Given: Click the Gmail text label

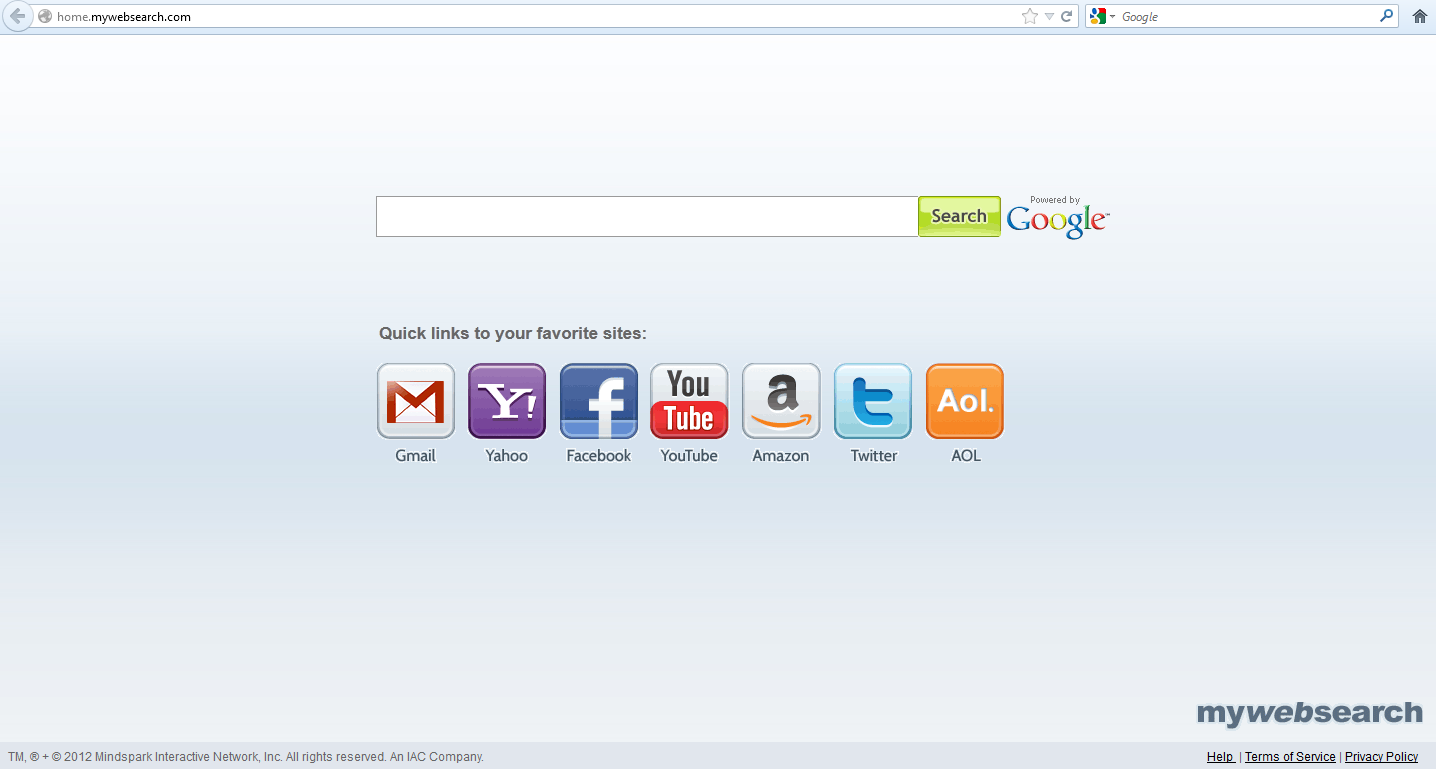Looking at the screenshot, I should point(415,456).
